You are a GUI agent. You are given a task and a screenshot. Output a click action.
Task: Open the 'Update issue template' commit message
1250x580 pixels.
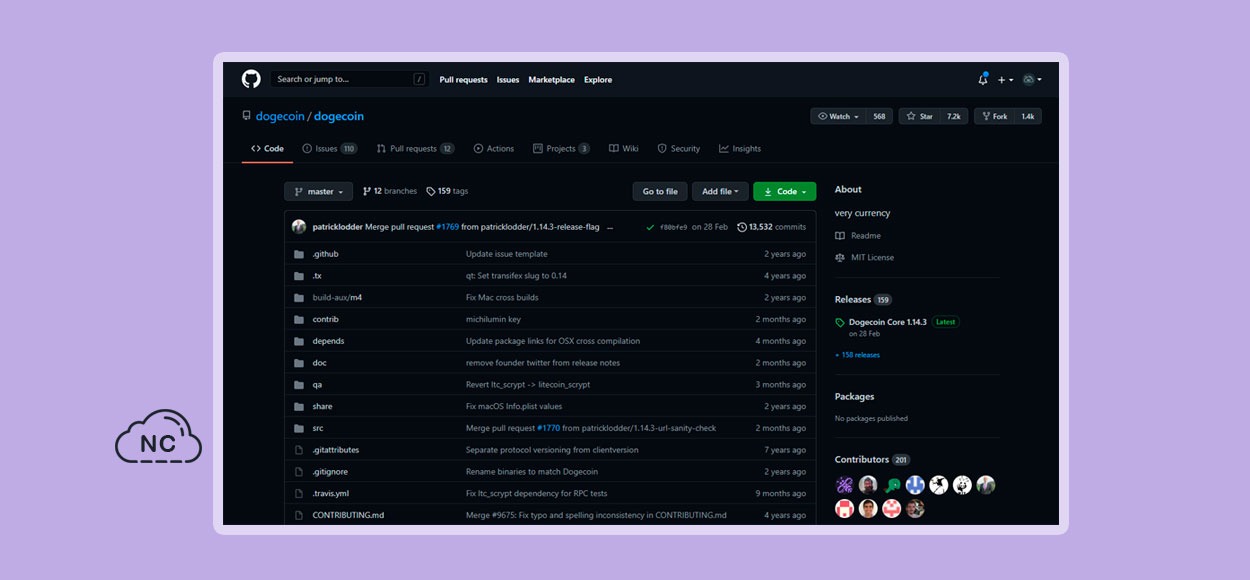coord(507,254)
